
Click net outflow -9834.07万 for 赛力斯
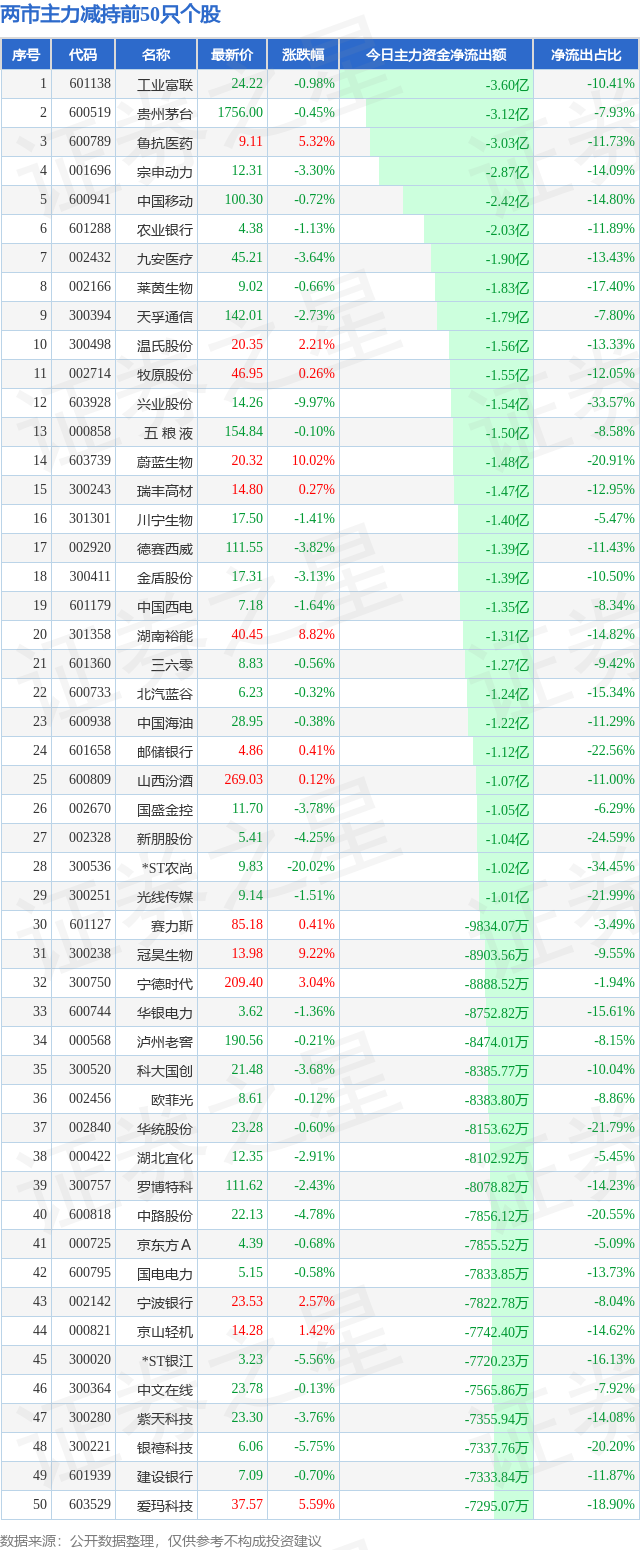pyautogui.click(x=497, y=926)
